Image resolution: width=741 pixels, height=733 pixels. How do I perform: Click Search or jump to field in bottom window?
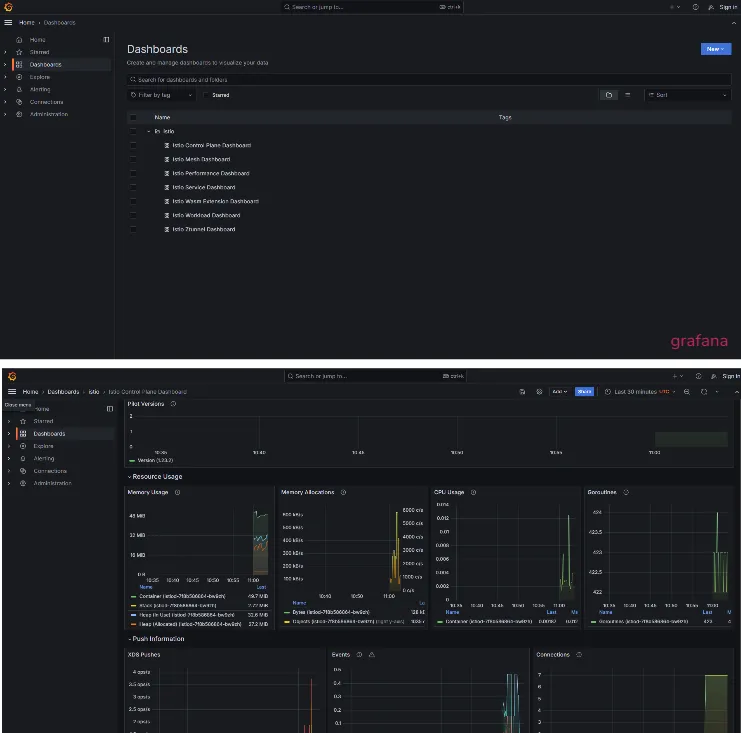pyautogui.click(x=375, y=376)
